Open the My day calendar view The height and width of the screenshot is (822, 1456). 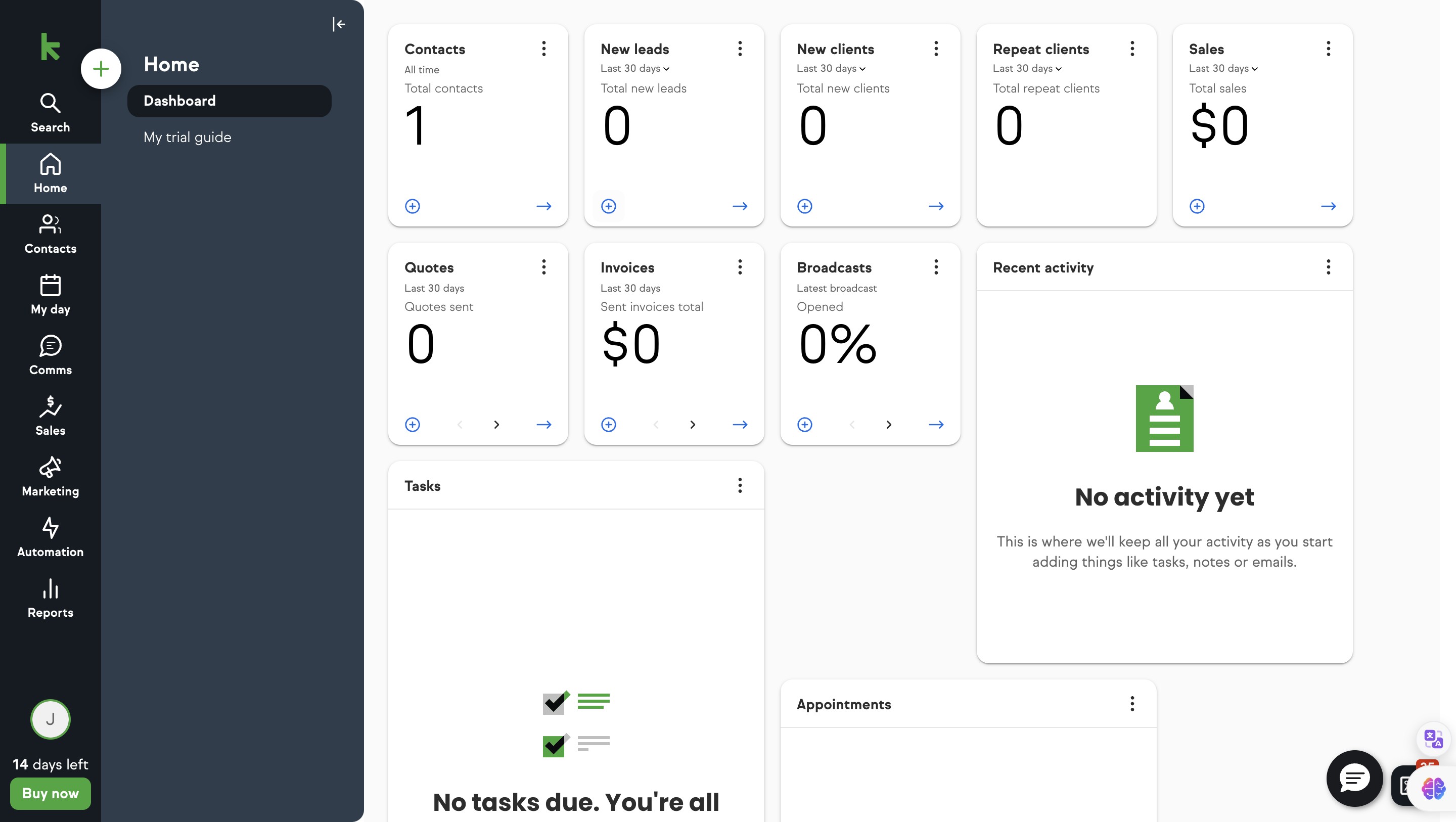(x=51, y=295)
